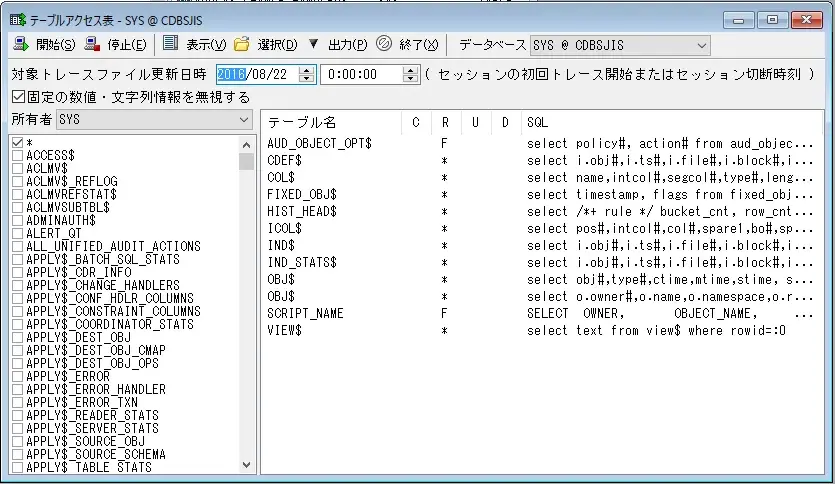The image size is (835, 484).
Task: Toggle 固定の数値・文字列情報を無視する checkbox
Action: pyautogui.click(x=19, y=97)
